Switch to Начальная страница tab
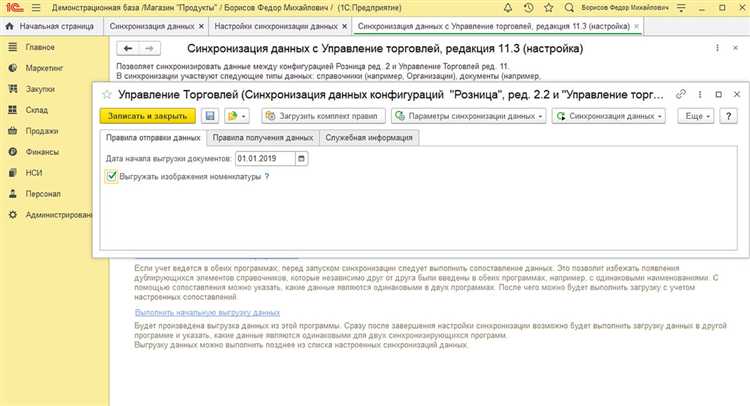This screenshot has width=750, height=406. [x=51, y=26]
